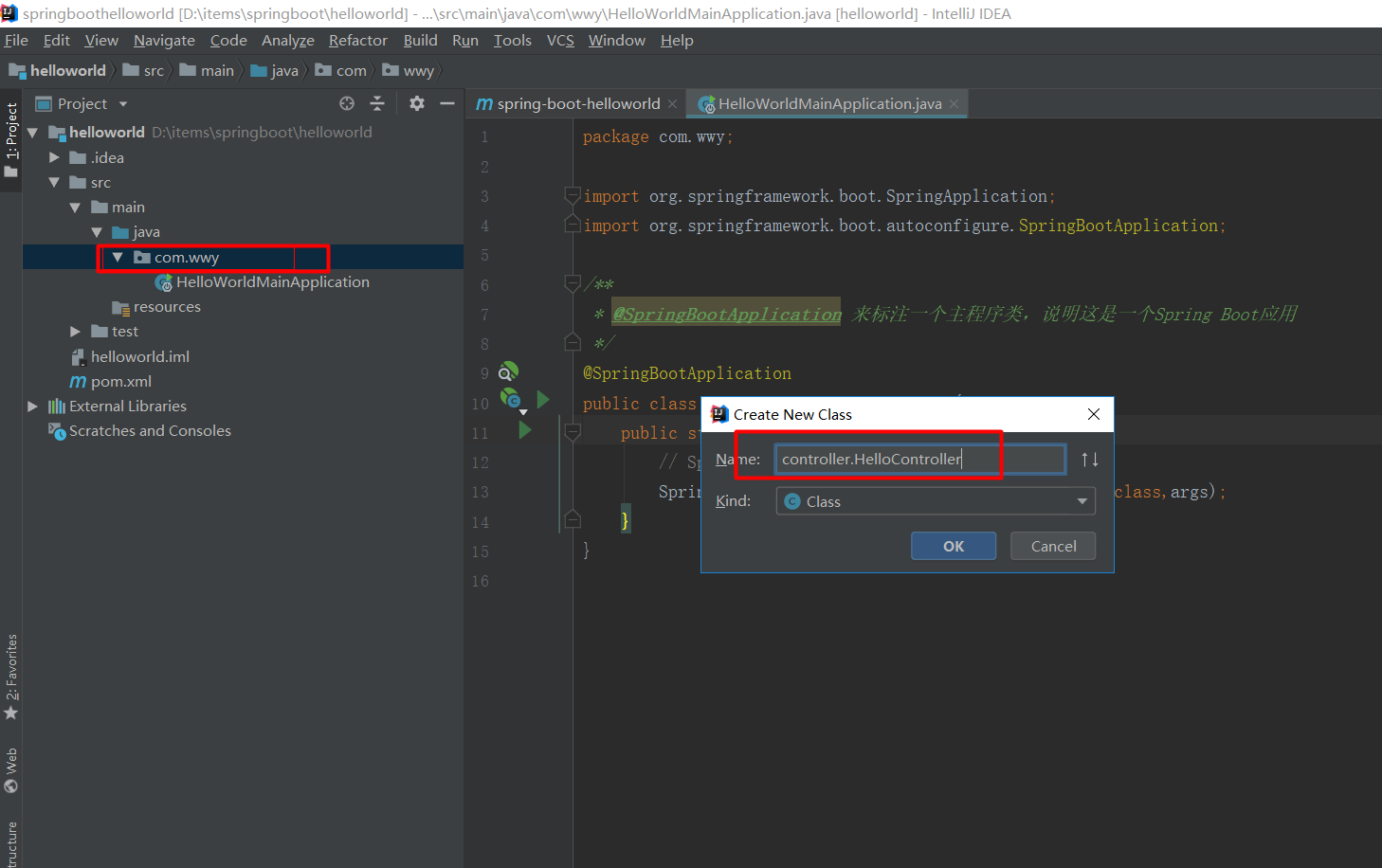Image resolution: width=1382 pixels, height=868 pixels.
Task: Collapse the main folder
Action: pyautogui.click(x=75, y=207)
